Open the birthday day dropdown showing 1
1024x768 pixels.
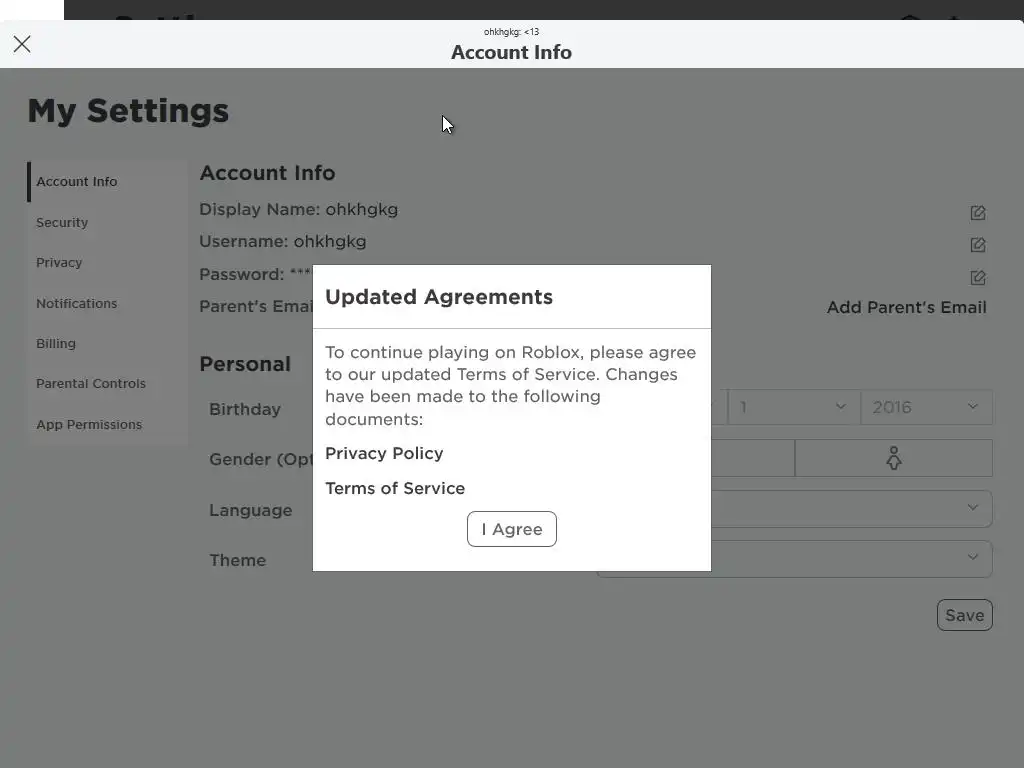pos(794,407)
